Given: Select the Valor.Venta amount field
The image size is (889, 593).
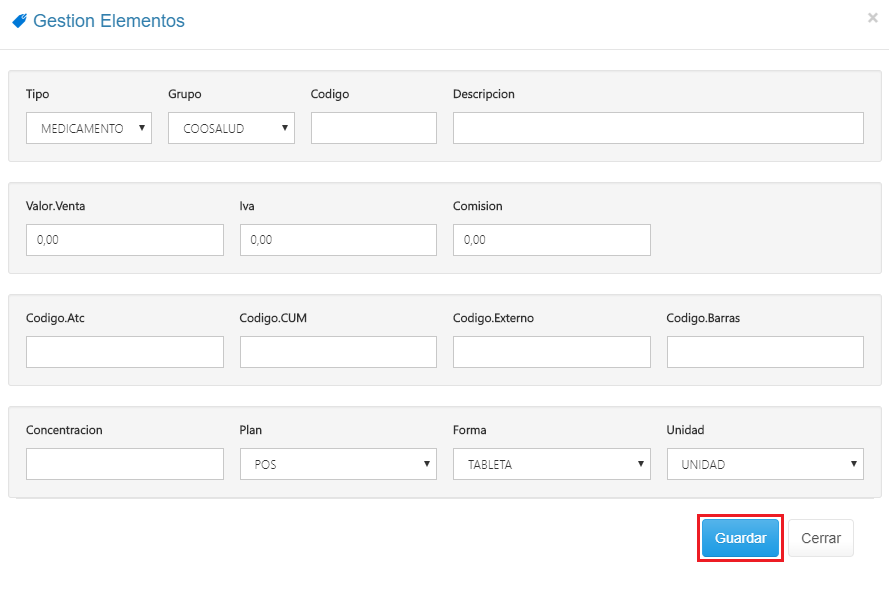Looking at the screenshot, I should tap(125, 240).
